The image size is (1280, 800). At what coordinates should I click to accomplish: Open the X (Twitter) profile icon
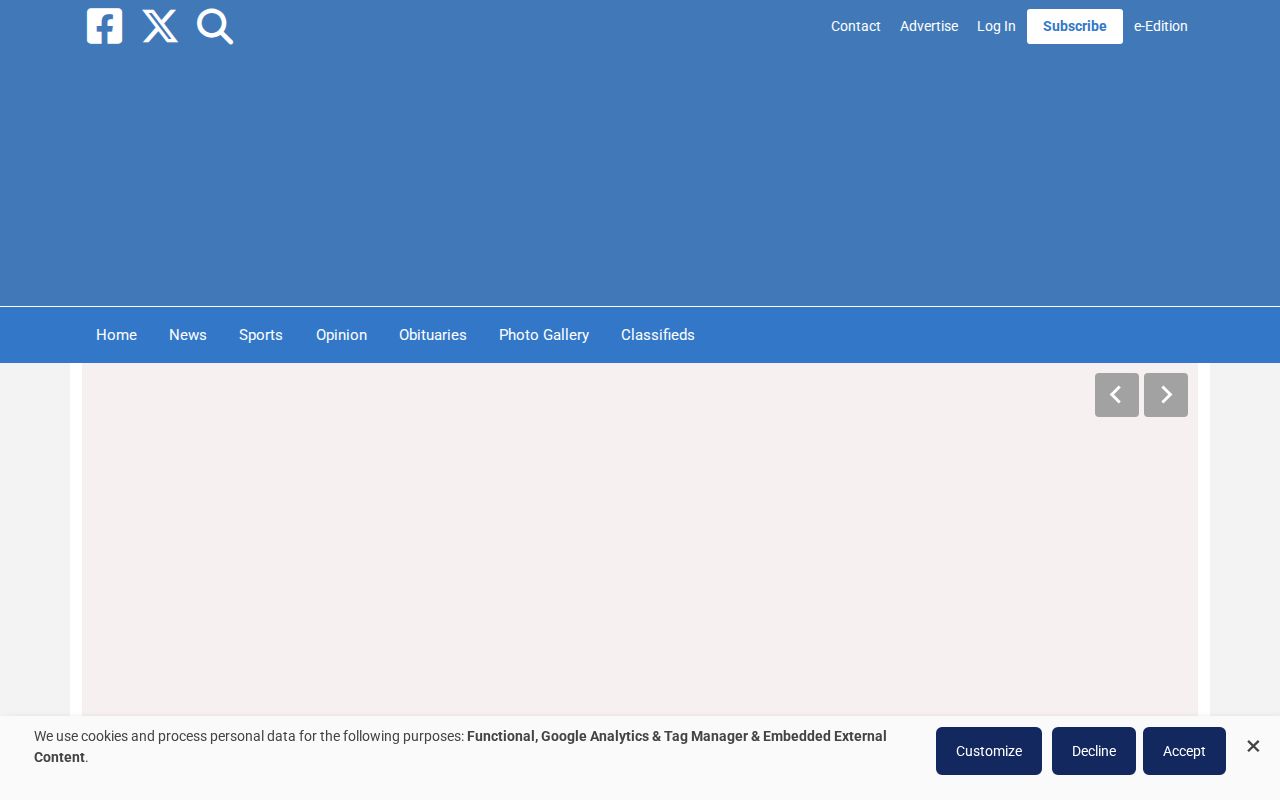tap(160, 26)
